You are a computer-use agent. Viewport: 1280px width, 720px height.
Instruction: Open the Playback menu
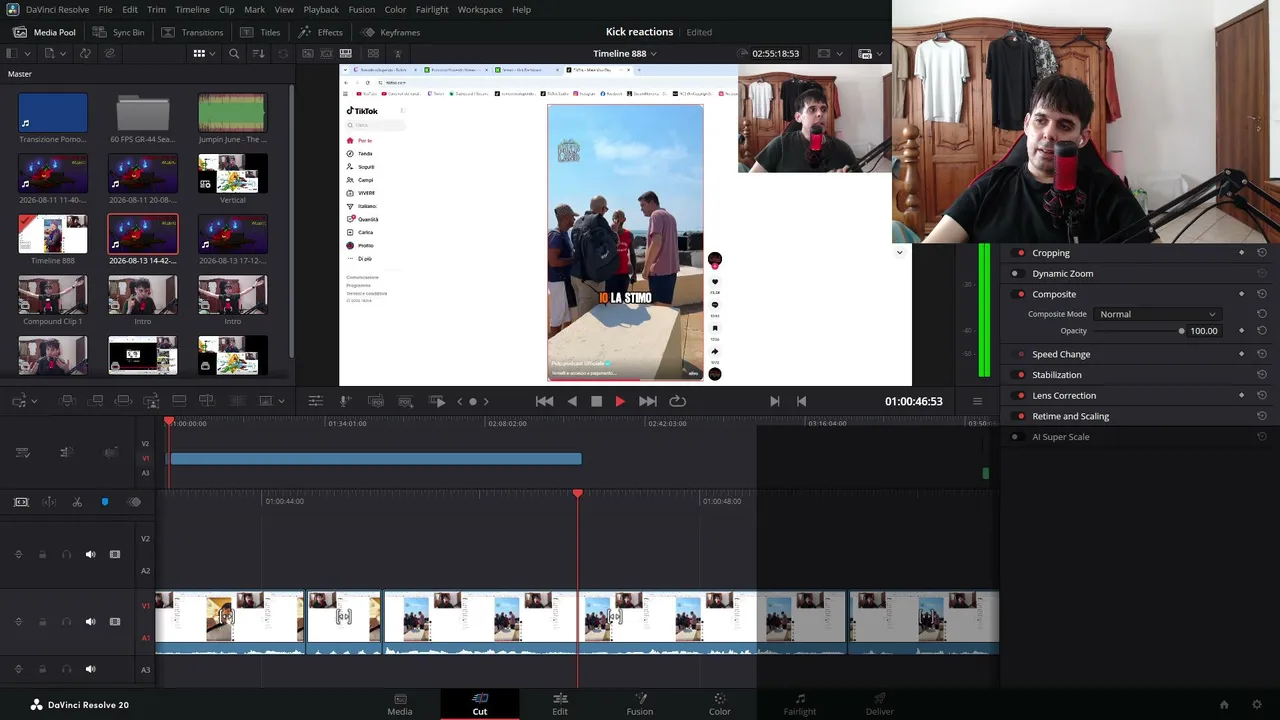pyautogui.click(x=321, y=9)
